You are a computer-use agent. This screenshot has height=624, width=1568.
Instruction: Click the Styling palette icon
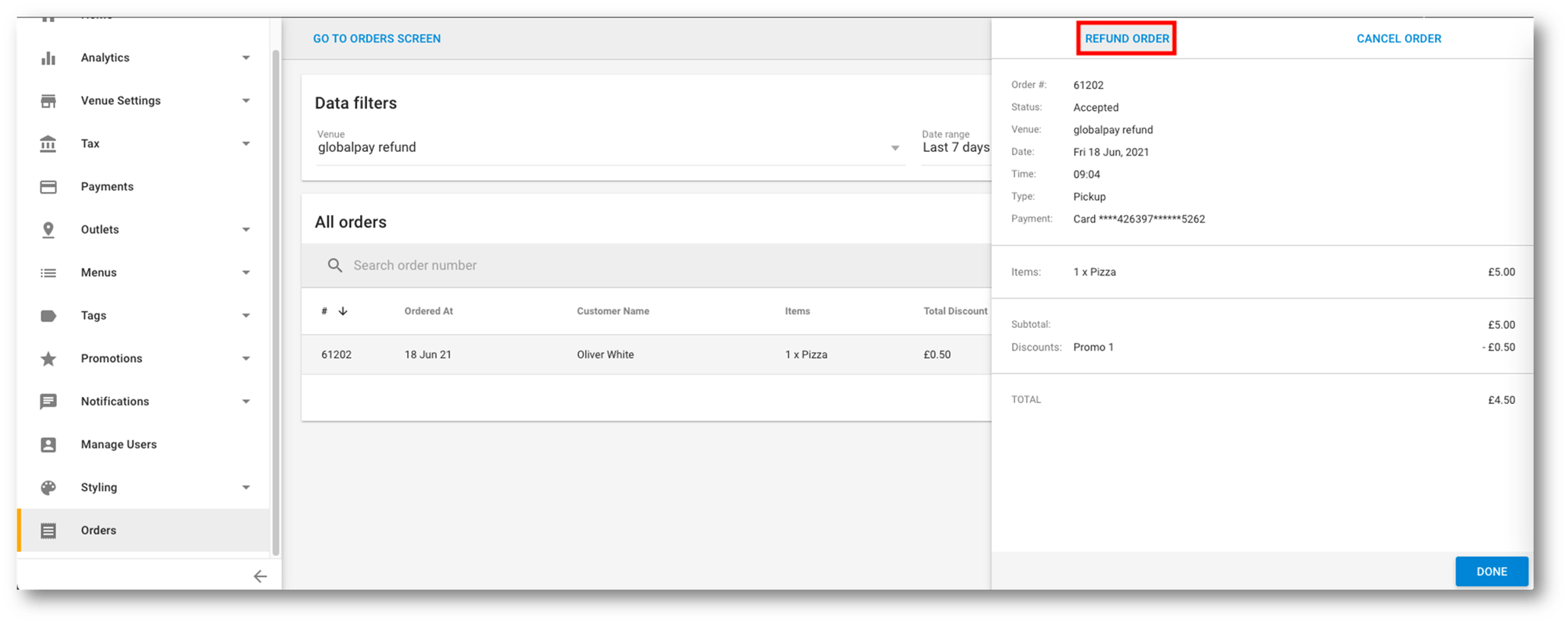pos(49,487)
